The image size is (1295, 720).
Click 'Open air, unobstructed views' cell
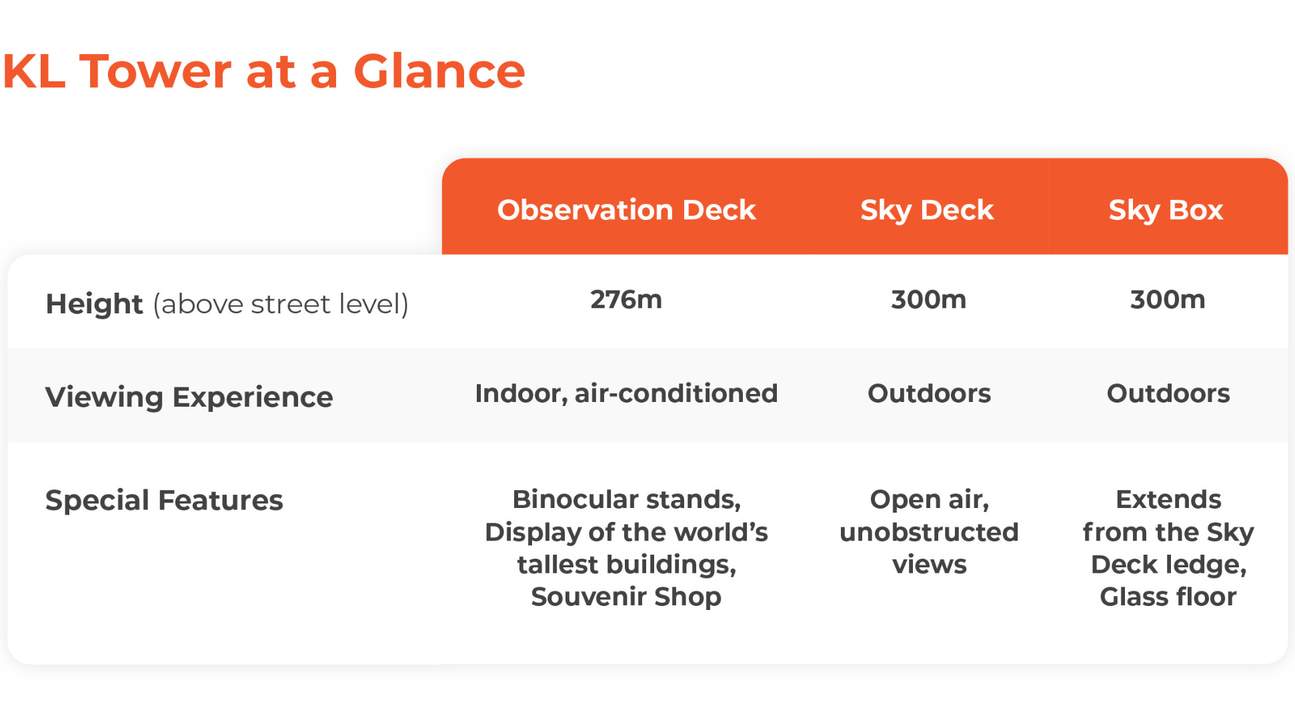coord(929,532)
